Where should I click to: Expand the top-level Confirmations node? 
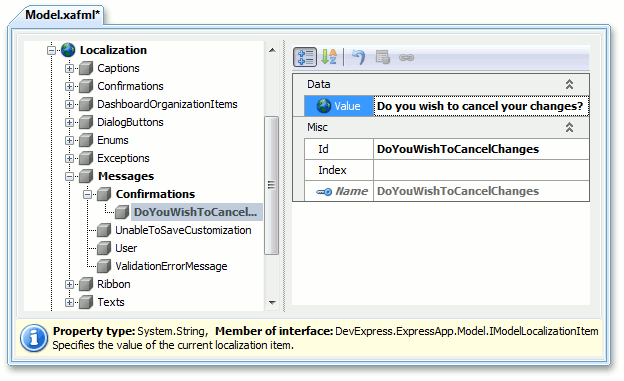coord(69,86)
